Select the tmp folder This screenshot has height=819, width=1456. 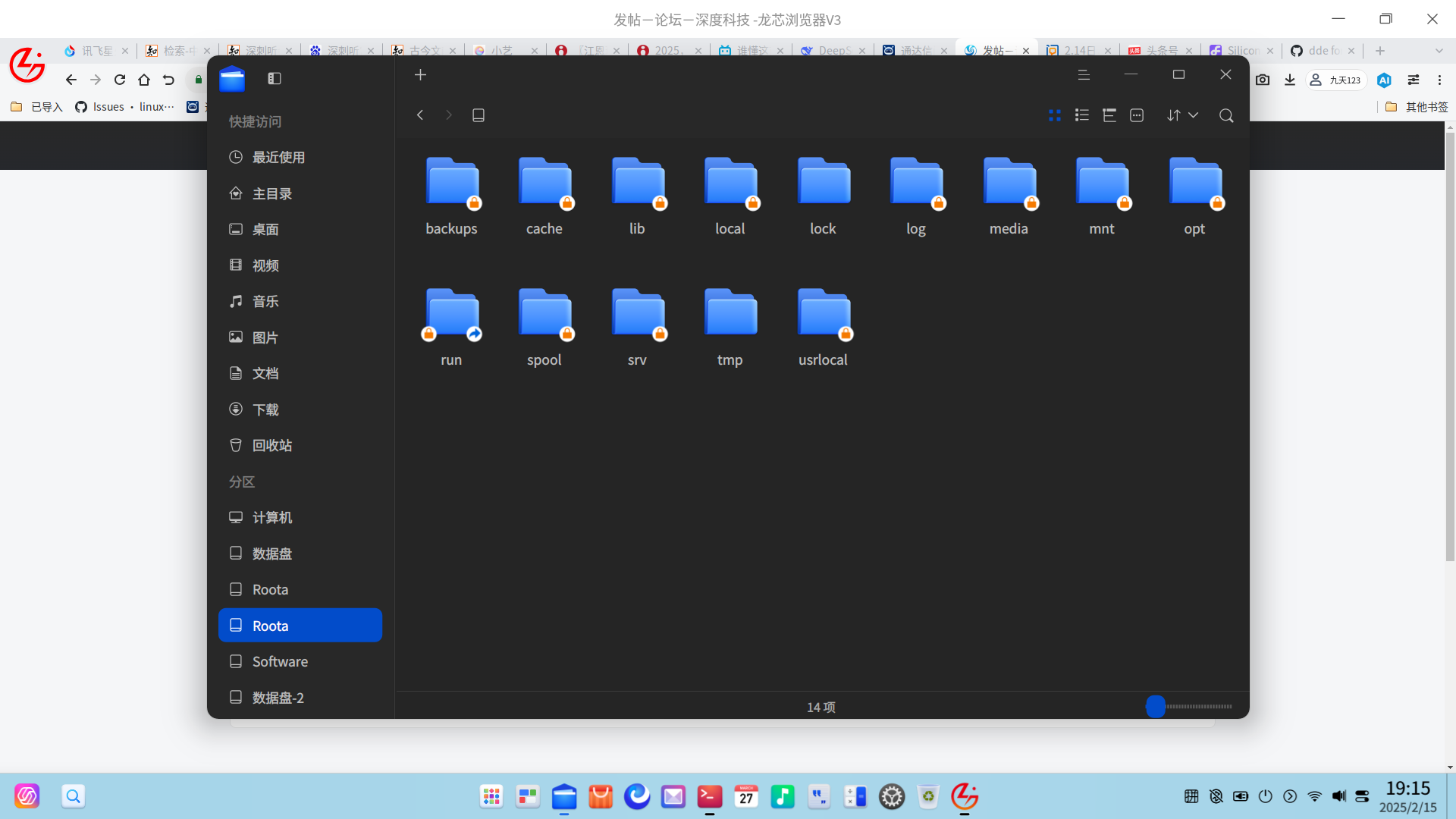[730, 327]
